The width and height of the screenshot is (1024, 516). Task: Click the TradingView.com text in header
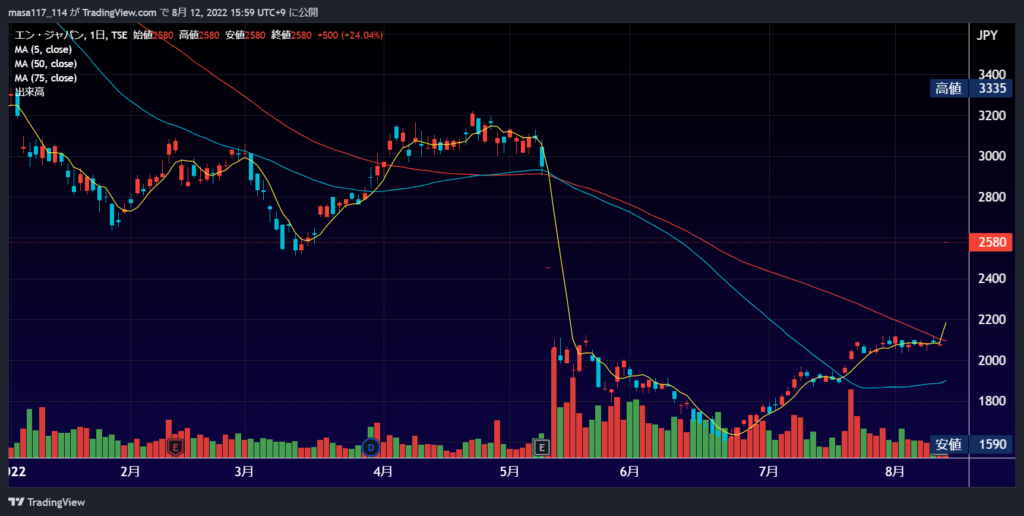tap(120, 13)
